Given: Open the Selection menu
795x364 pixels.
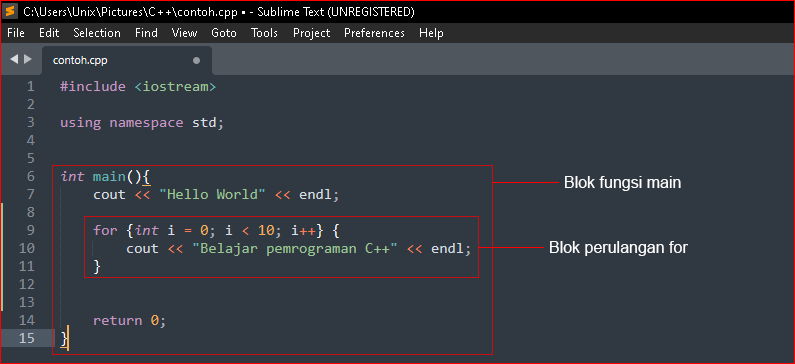Looking at the screenshot, I should pos(97,33).
